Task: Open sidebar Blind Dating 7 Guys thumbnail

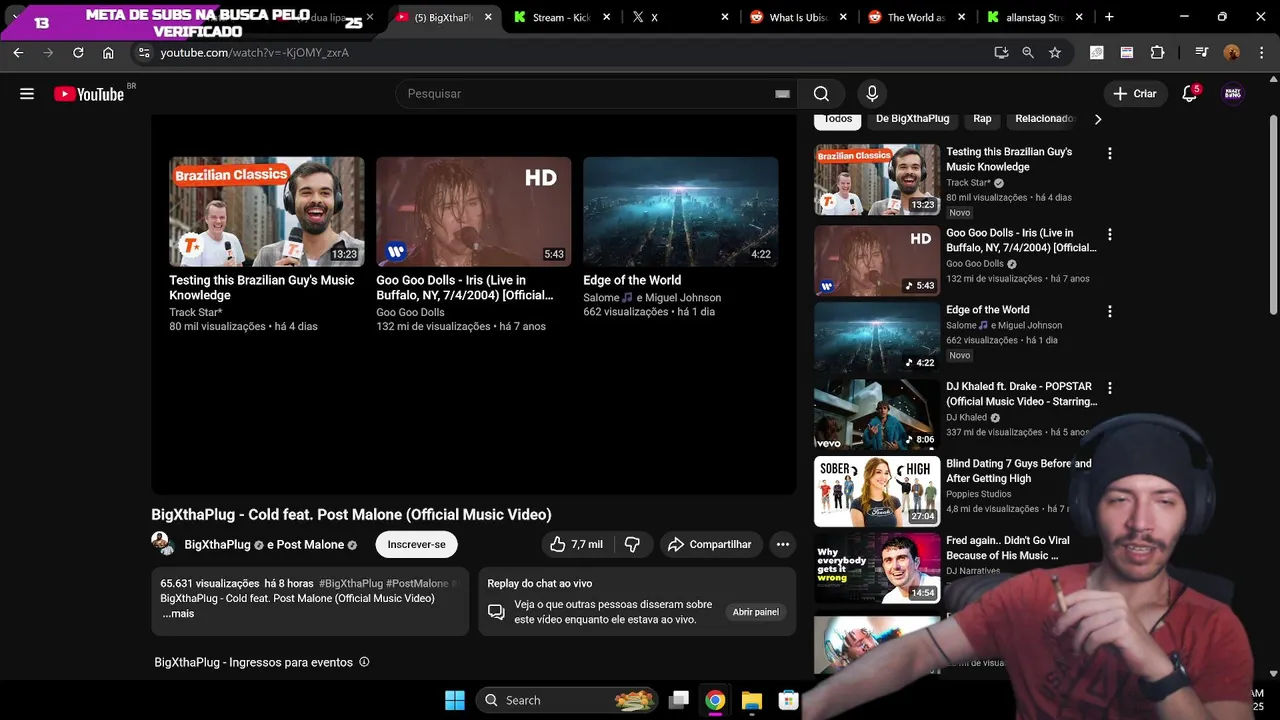Action: tap(877, 491)
